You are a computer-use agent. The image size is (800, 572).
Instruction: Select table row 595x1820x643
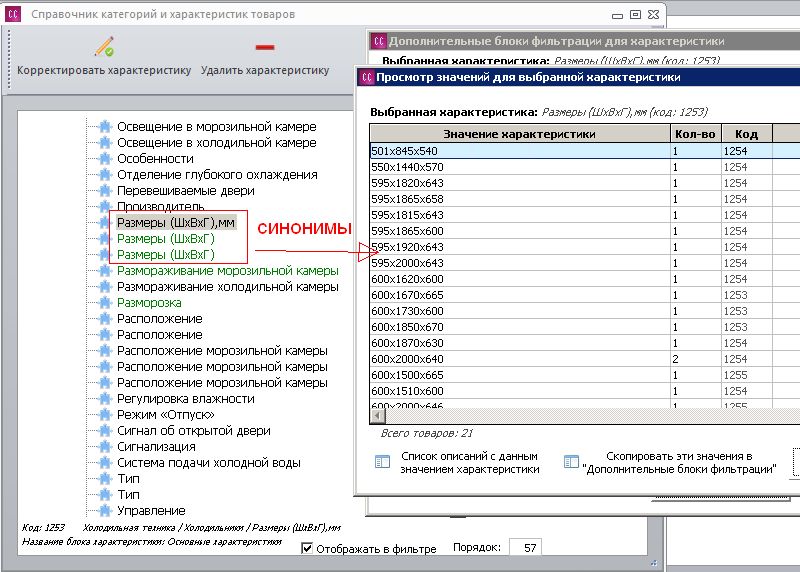585,183
